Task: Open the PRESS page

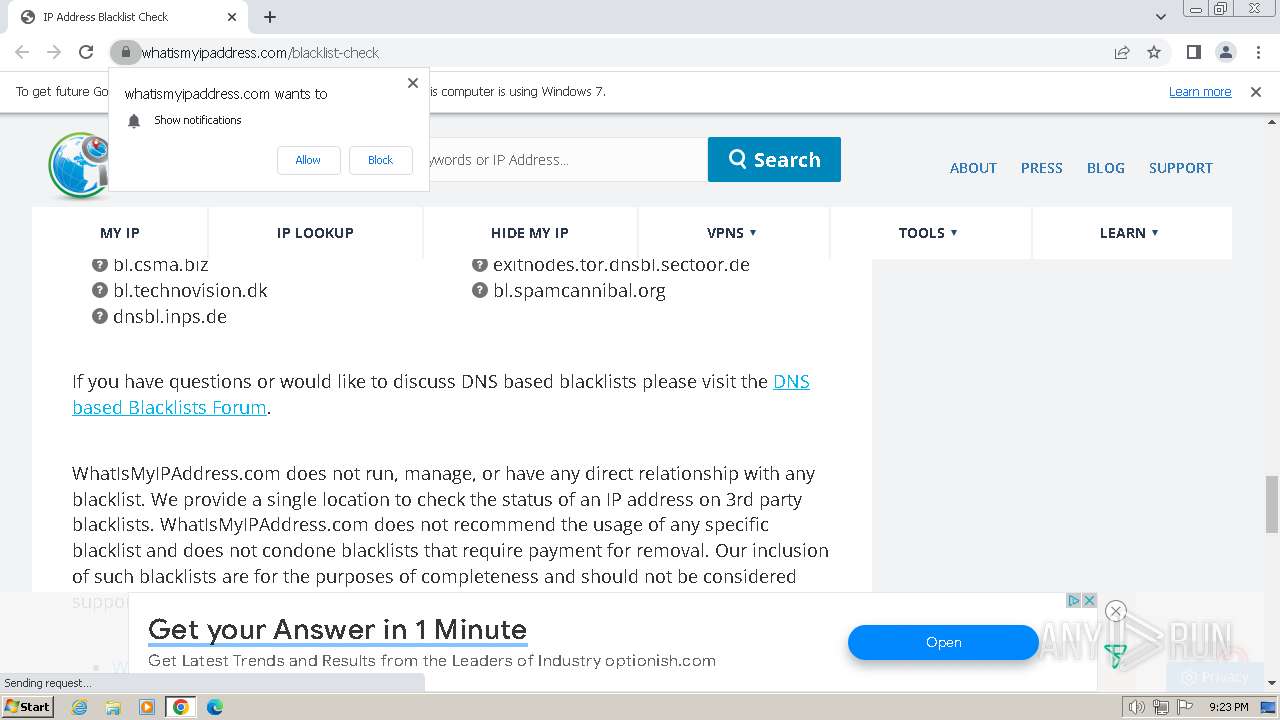Action: point(1041,168)
